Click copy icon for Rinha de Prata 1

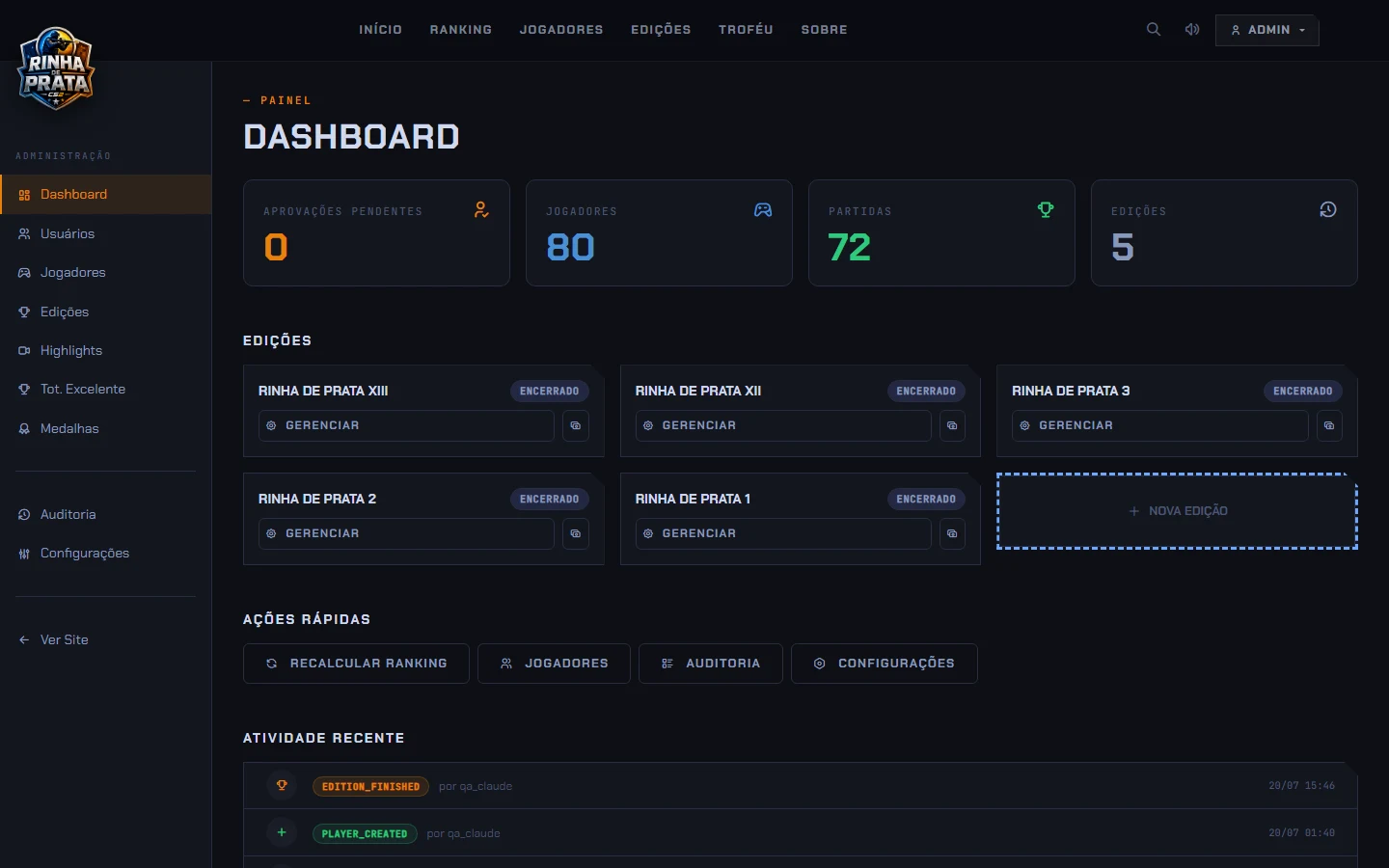coord(953,533)
